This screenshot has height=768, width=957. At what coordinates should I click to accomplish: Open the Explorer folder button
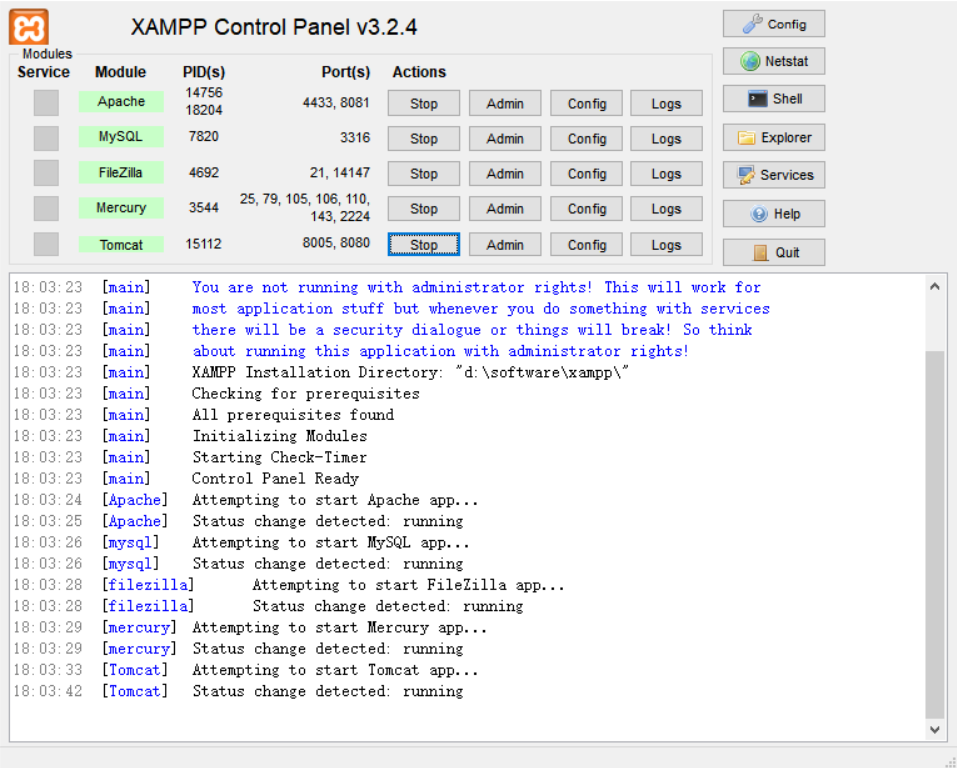point(774,137)
